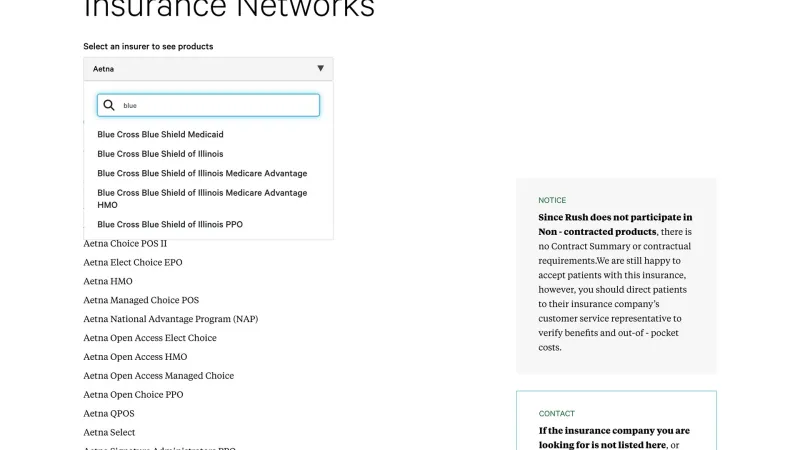Click Aetna Choice POS II
Image resolution: width=800 pixels, height=450 pixels.
[125, 243]
